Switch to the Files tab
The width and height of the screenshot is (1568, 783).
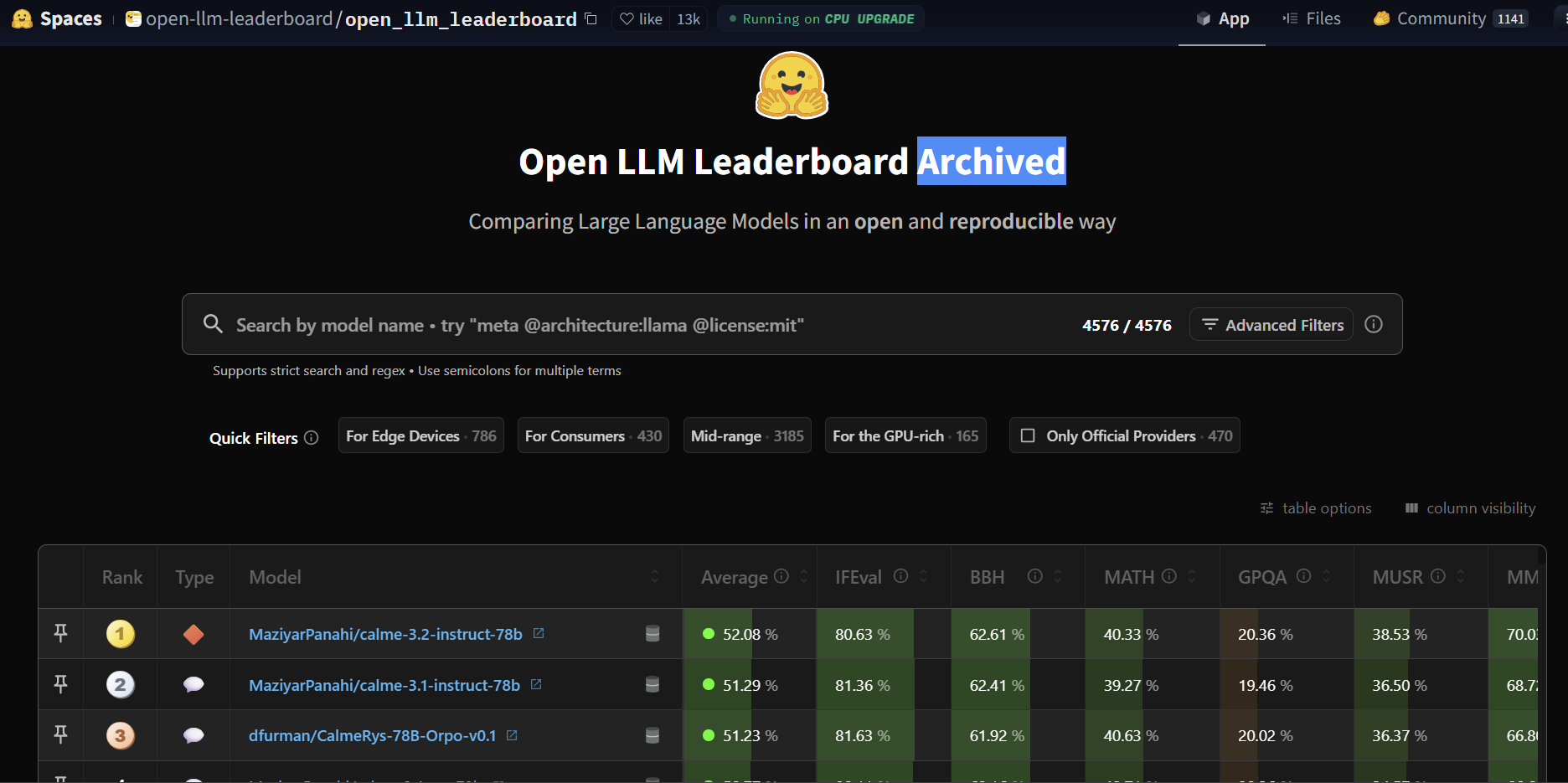click(x=1312, y=18)
